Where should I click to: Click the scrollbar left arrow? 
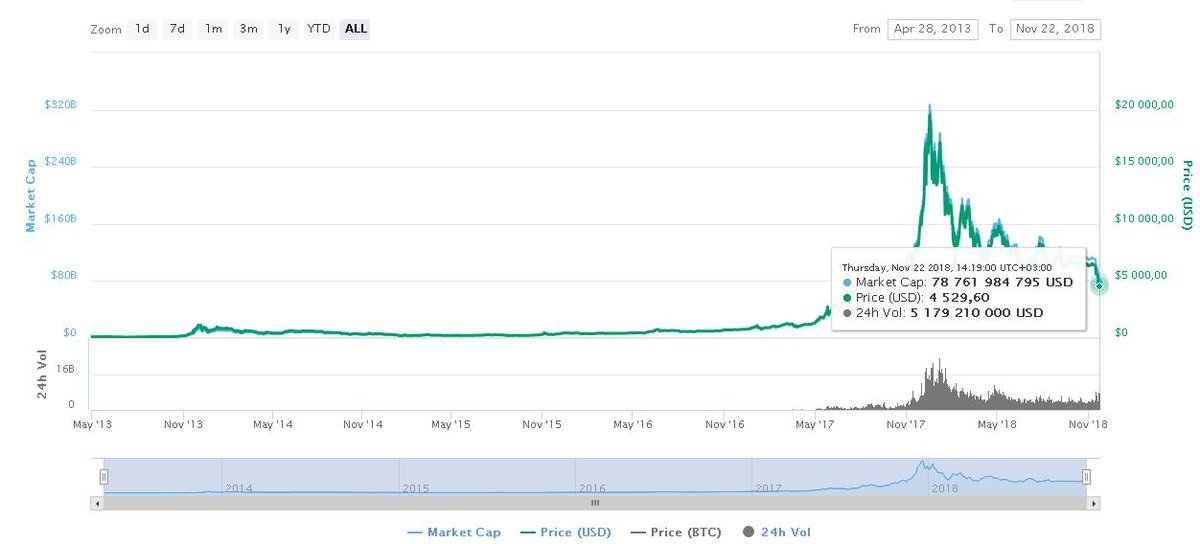tap(97, 503)
